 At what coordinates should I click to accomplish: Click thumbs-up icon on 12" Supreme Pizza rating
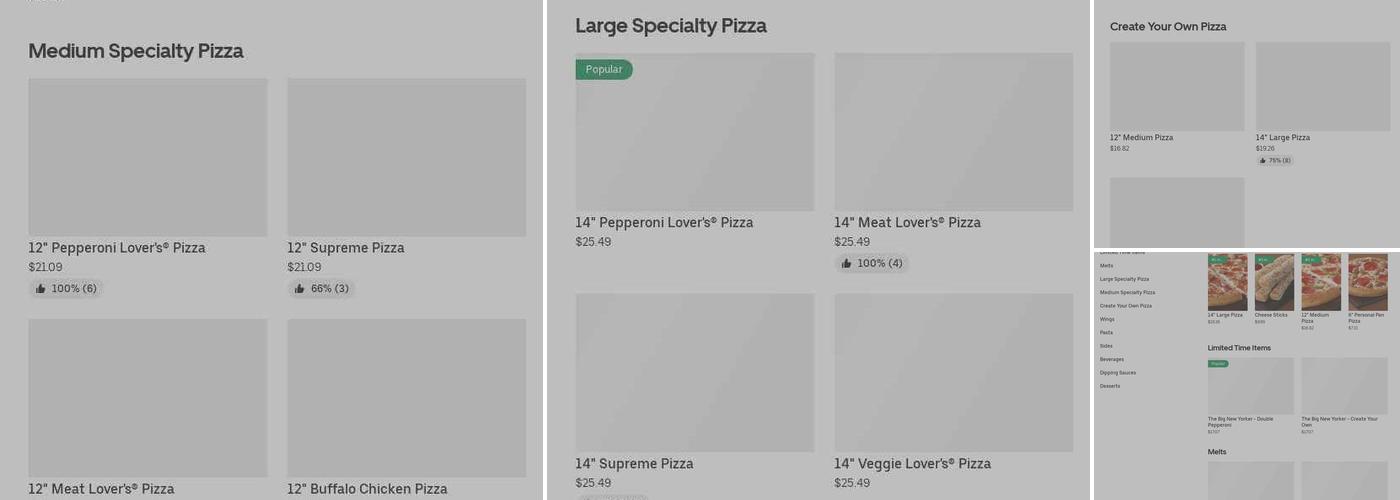coord(299,289)
